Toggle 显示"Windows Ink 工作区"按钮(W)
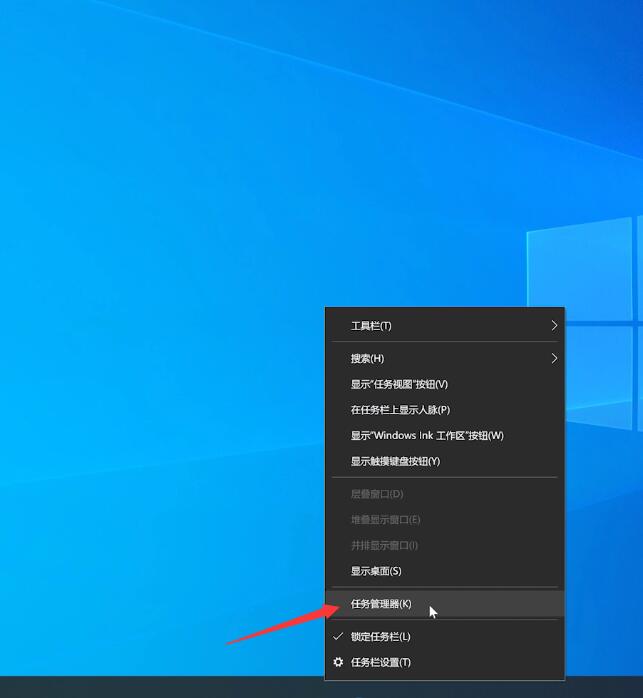This screenshot has height=698, width=643. coord(427,435)
